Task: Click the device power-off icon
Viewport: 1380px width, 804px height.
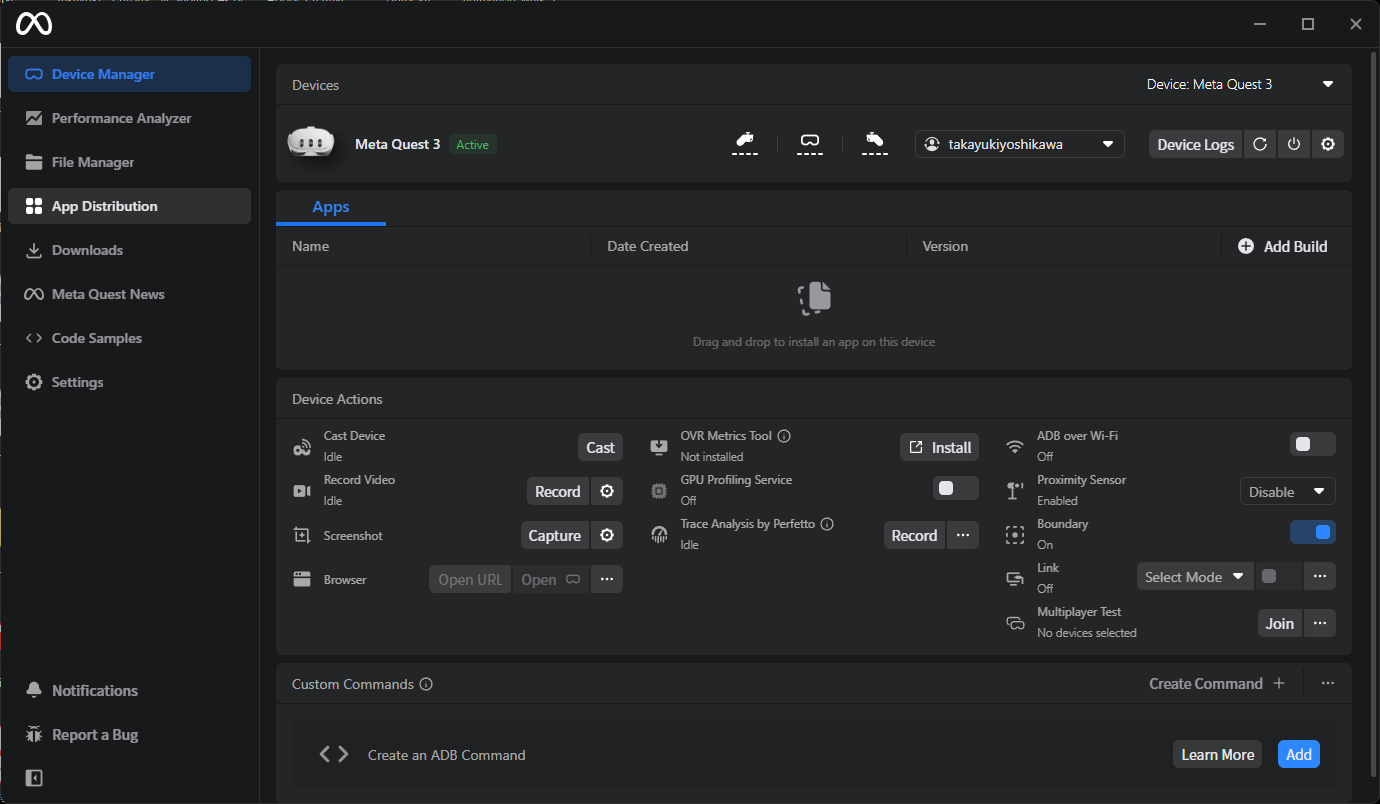Action: tap(1294, 144)
